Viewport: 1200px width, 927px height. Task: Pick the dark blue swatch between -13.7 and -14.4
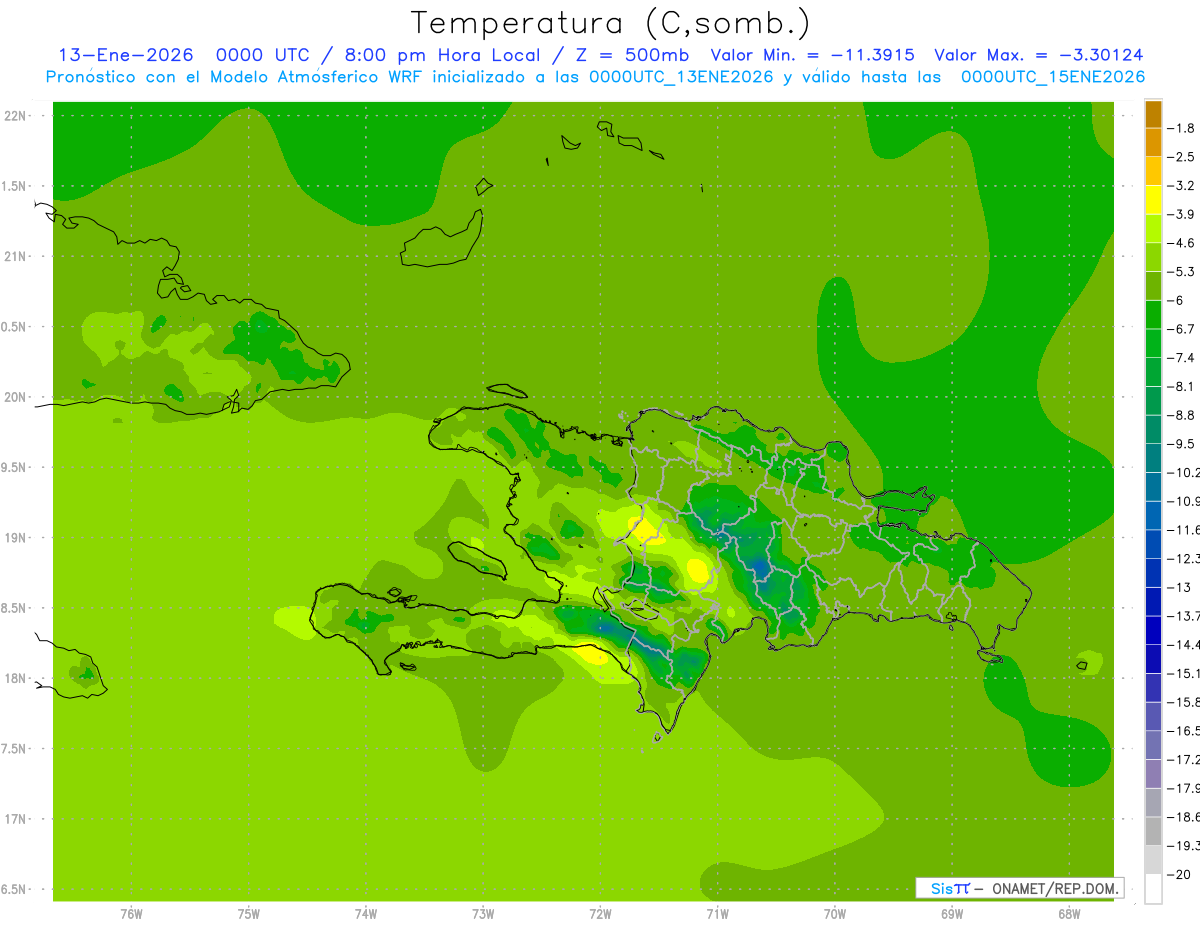tap(1153, 629)
